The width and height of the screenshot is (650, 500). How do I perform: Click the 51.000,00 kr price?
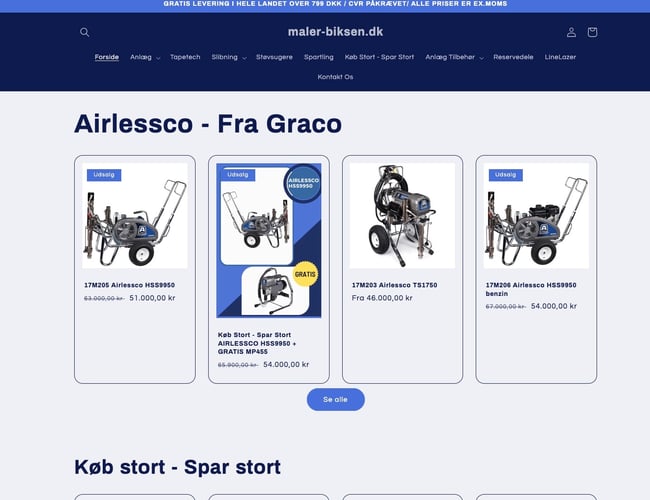(152, 298)
